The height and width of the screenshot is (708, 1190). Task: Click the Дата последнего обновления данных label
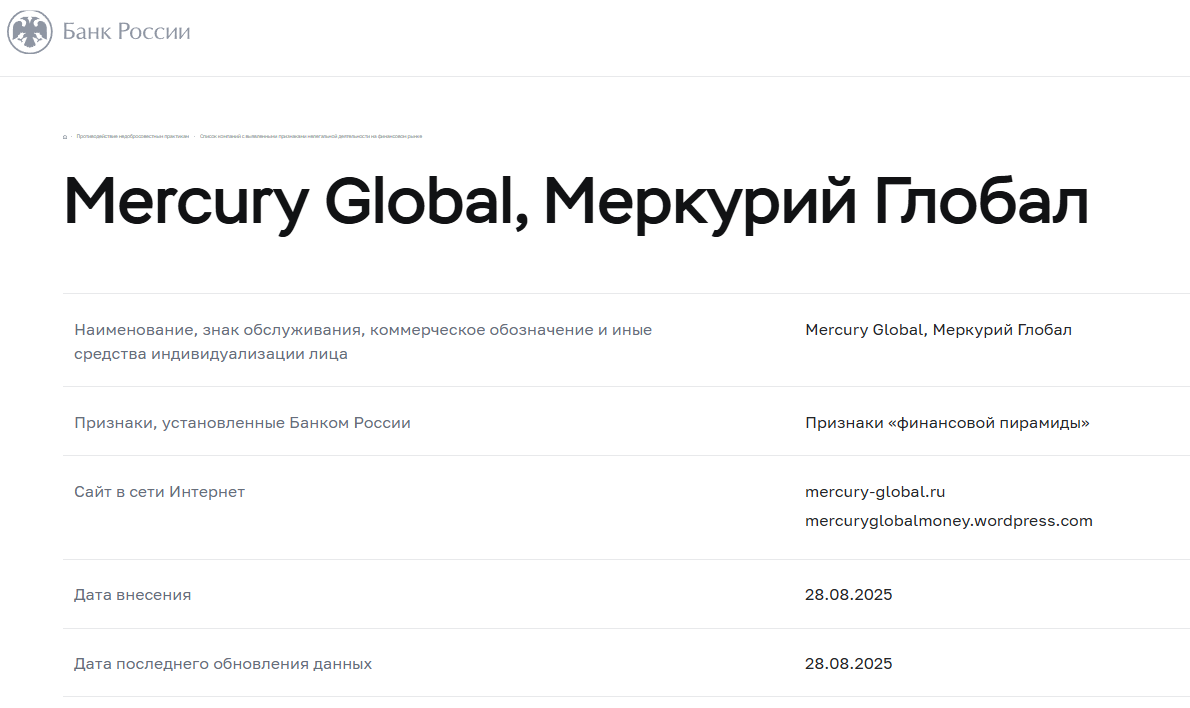tap(223, 664)
